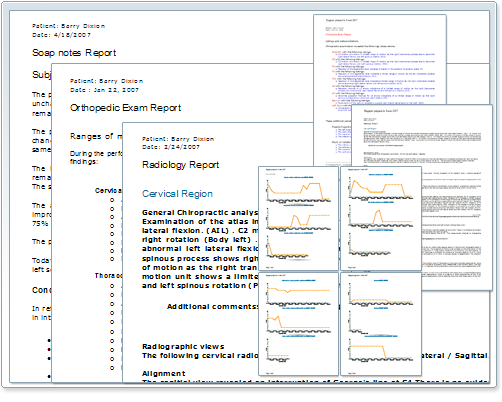Image resolution: width=502 pixels, height=402 pixels.
Task: Open the lower-left graph page thumbnail
Action: pos(298,324)
